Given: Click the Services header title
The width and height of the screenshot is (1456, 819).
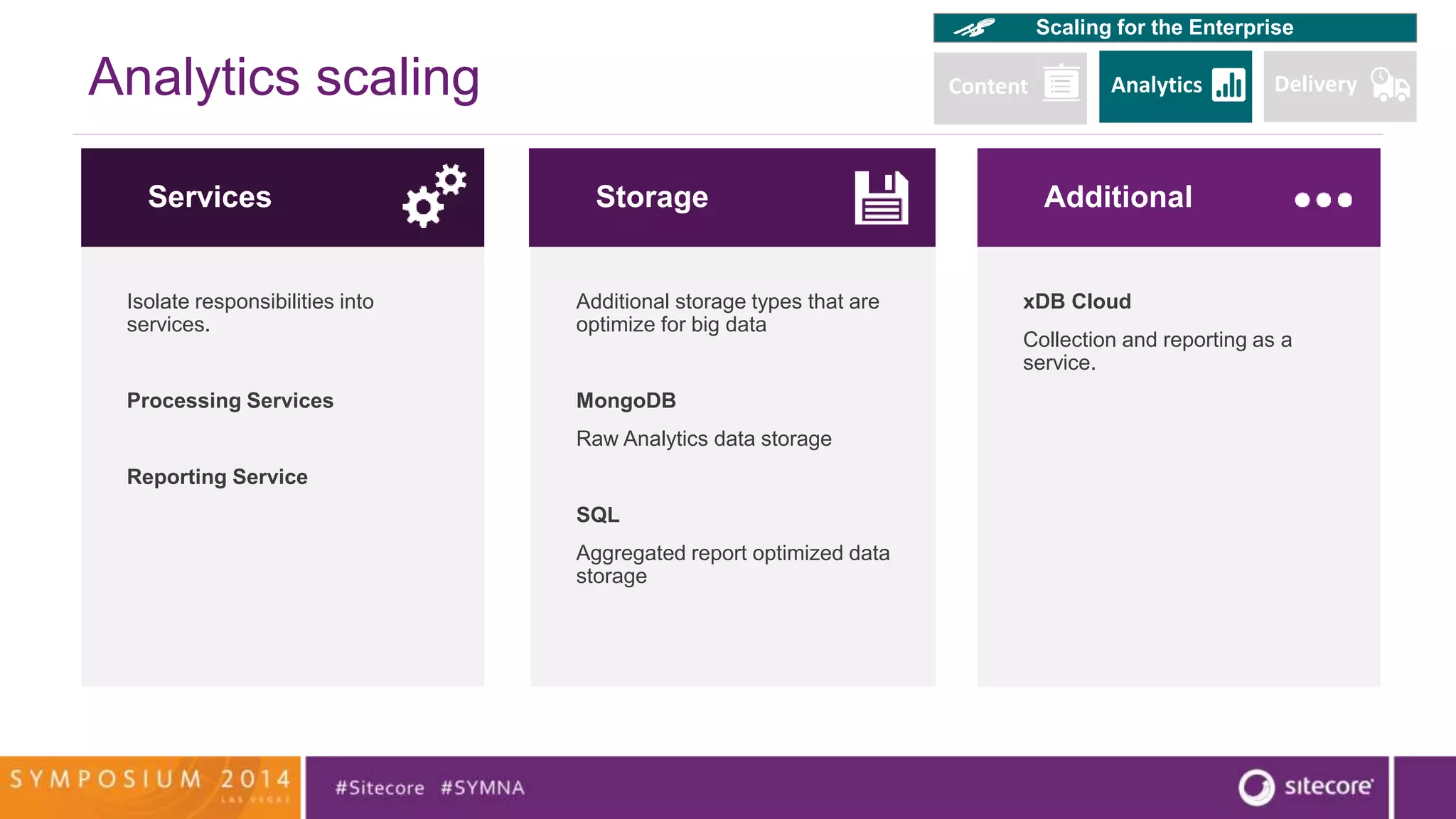Looking at the screenshot, I should click(210, 197).
